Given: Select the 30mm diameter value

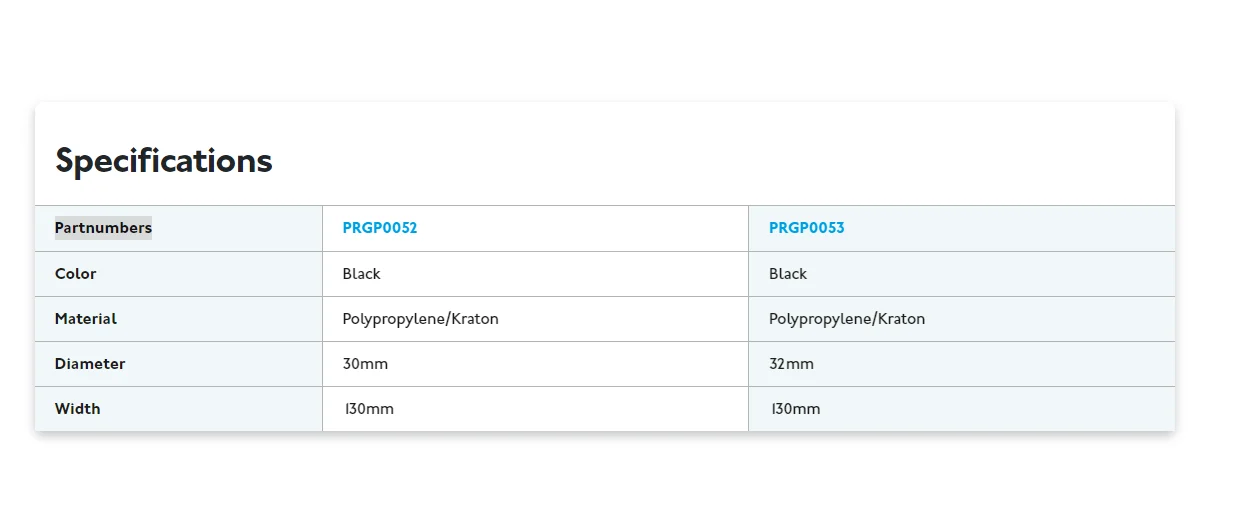Looking at the screenshot, I should [365, 364].
